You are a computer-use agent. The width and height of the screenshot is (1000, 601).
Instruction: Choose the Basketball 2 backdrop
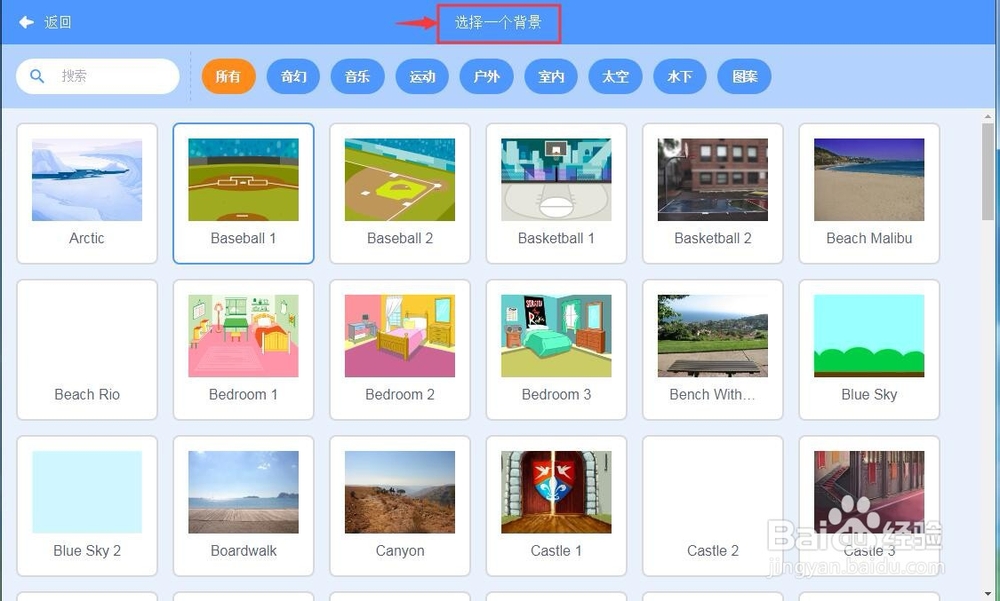point(712,193)
